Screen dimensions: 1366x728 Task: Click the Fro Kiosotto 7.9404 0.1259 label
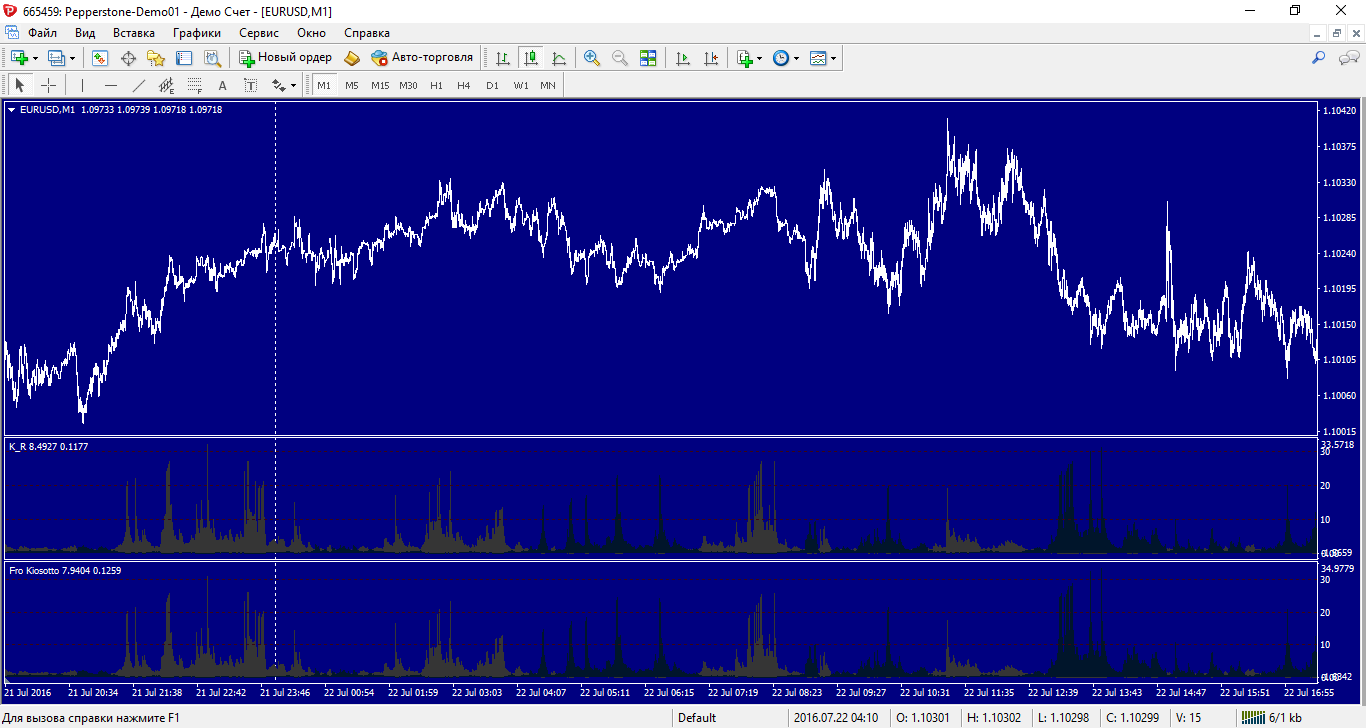[65, 571]
